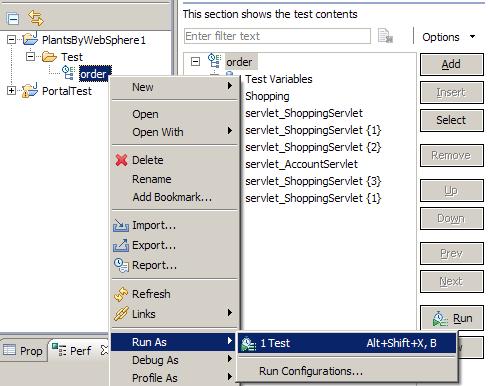
Task: Click into the Enter filter text field
Action: (277, 36)
